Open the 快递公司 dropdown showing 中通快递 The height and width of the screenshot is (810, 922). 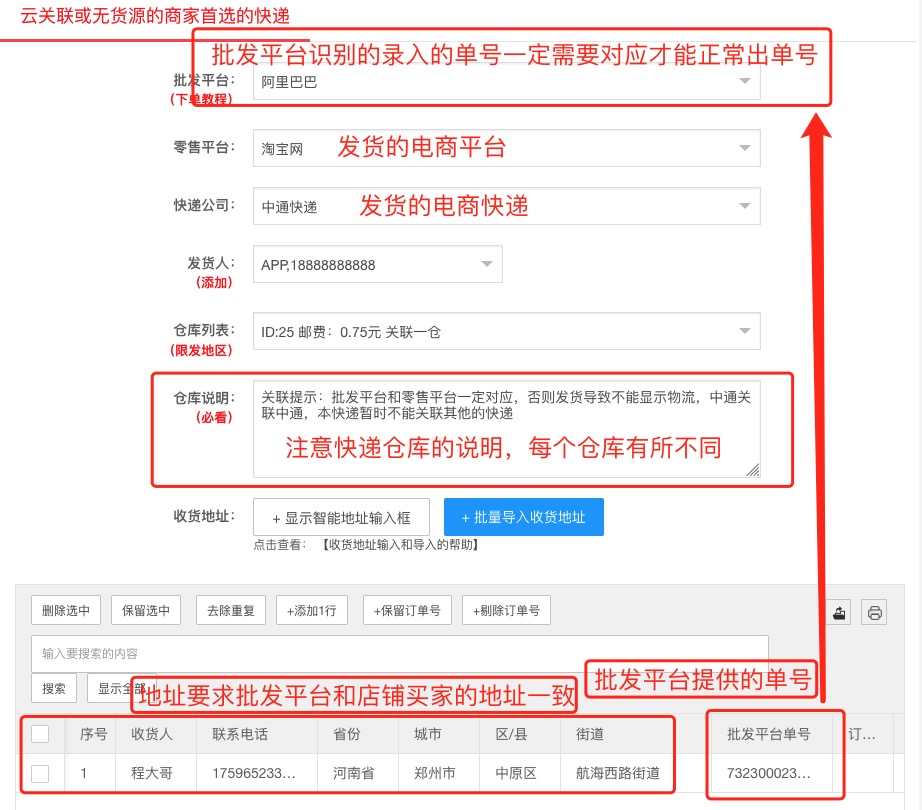pyautogui.click(x=505, y=206)
